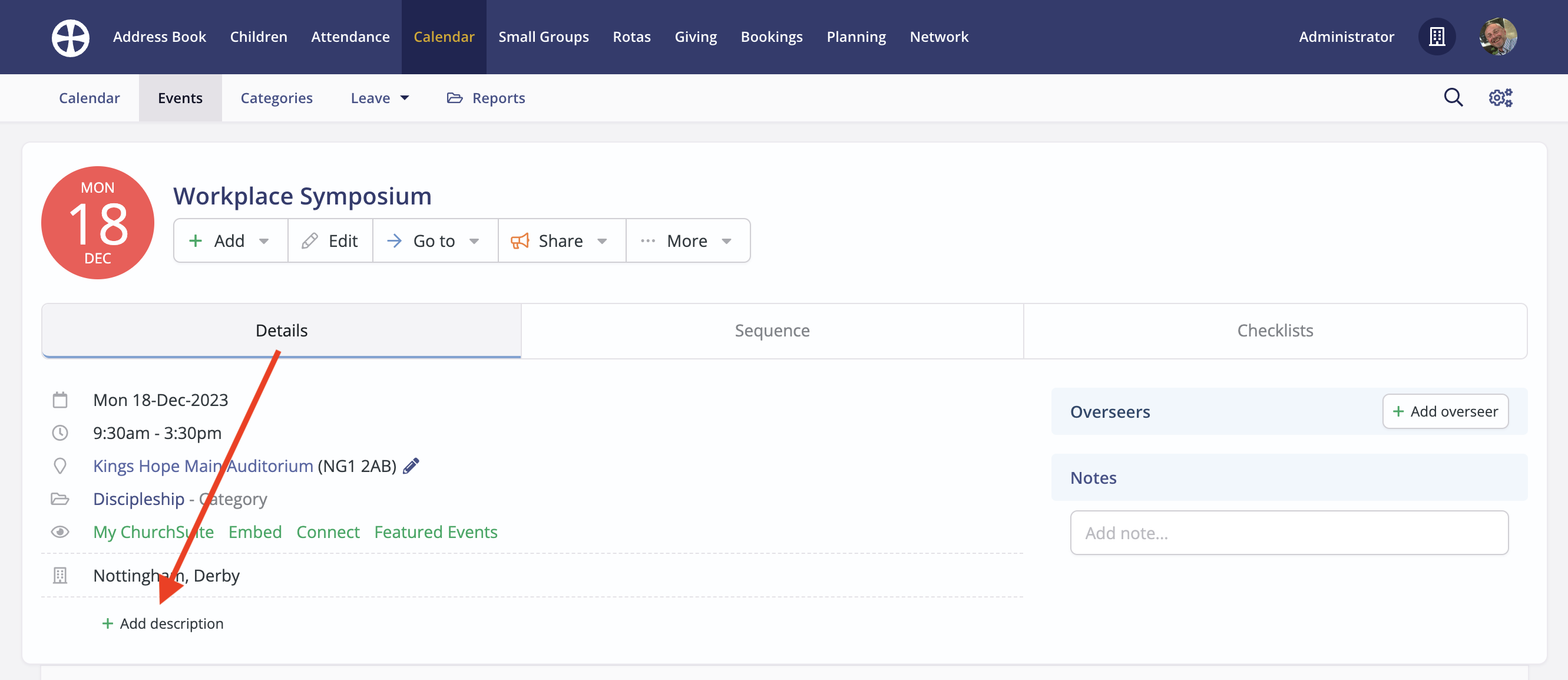The width and height of the screenshot is (1568, 680).
Task: Expand the Leave submenu
Action: 379,98
